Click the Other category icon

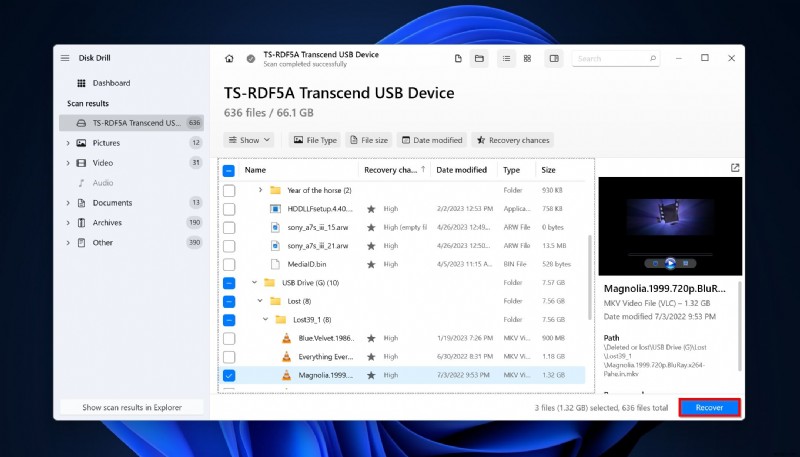click(x=81, y=243)
